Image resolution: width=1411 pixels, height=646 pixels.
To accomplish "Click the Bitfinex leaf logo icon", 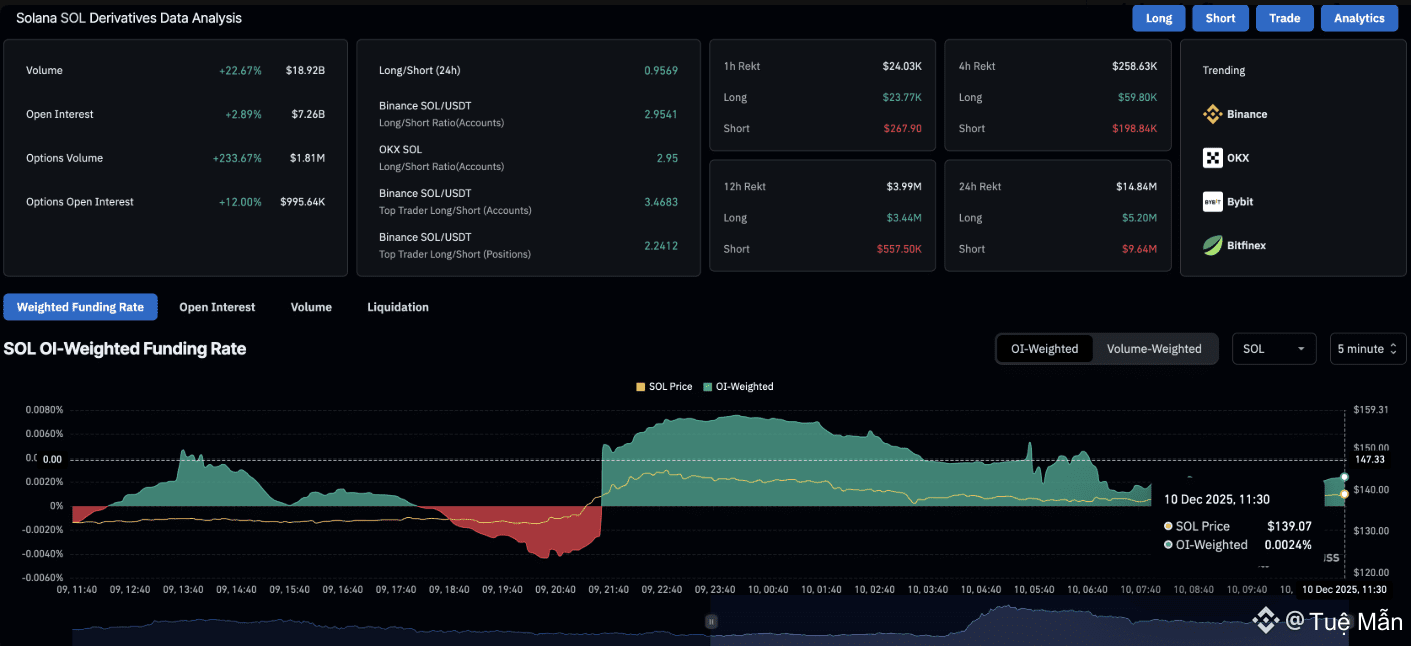I will 1212,245.
